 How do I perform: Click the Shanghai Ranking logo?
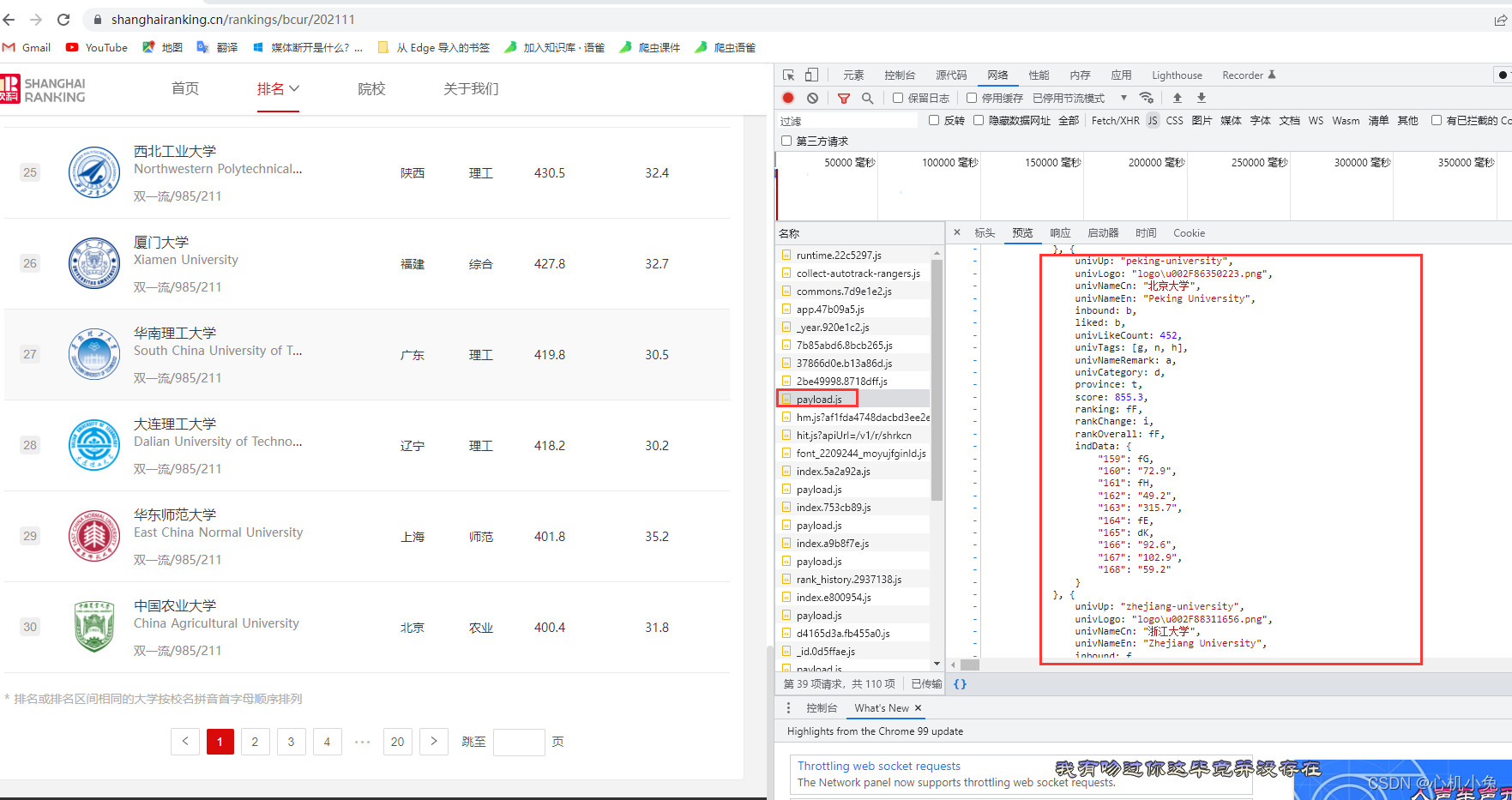coord(43,89)
